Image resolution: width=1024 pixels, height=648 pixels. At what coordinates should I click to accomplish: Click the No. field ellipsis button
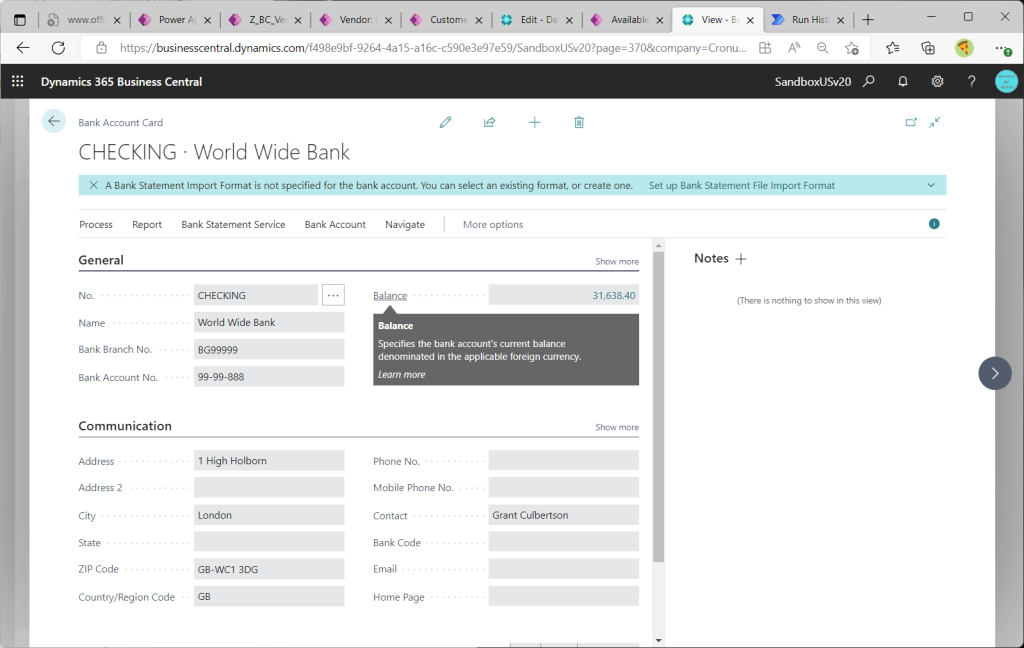pos(333,295)
